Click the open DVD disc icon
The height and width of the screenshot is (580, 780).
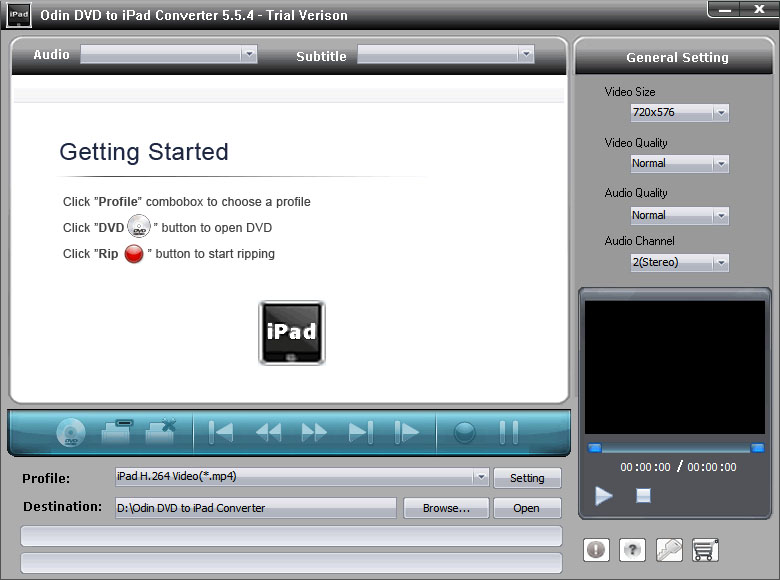pos(71,432)
